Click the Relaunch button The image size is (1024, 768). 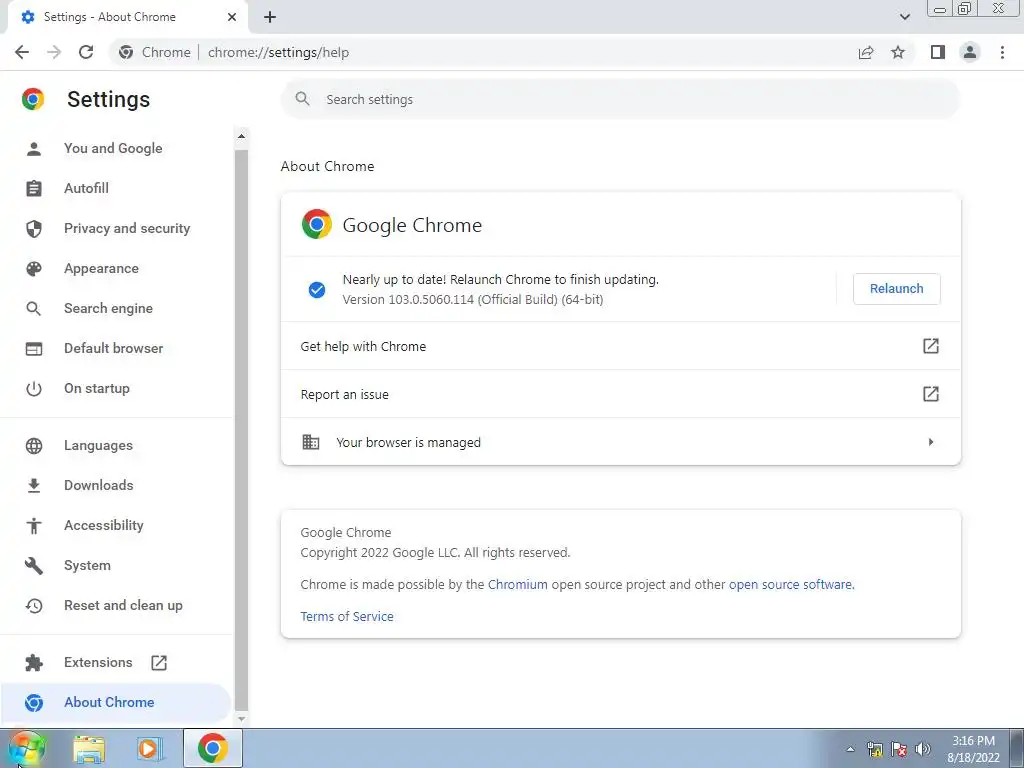(897, 289)
